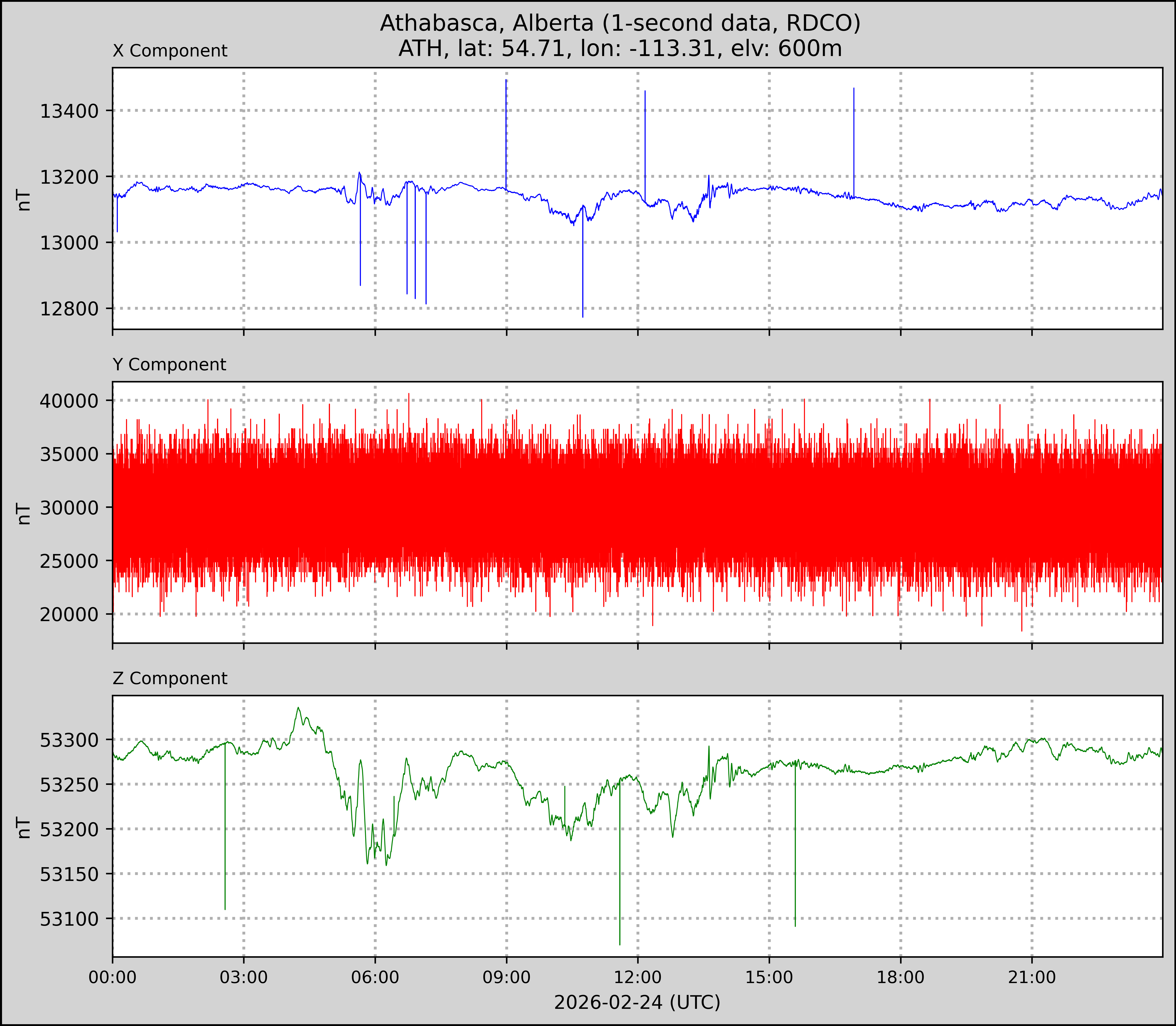Screen dimensions: 1176x1026
Task: Click the 18:00 time axis label
Action: point(901,977)
